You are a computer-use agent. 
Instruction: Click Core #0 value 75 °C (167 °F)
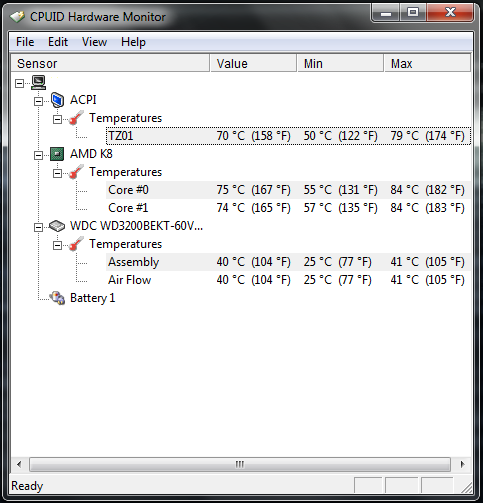(x=254, y=190)
